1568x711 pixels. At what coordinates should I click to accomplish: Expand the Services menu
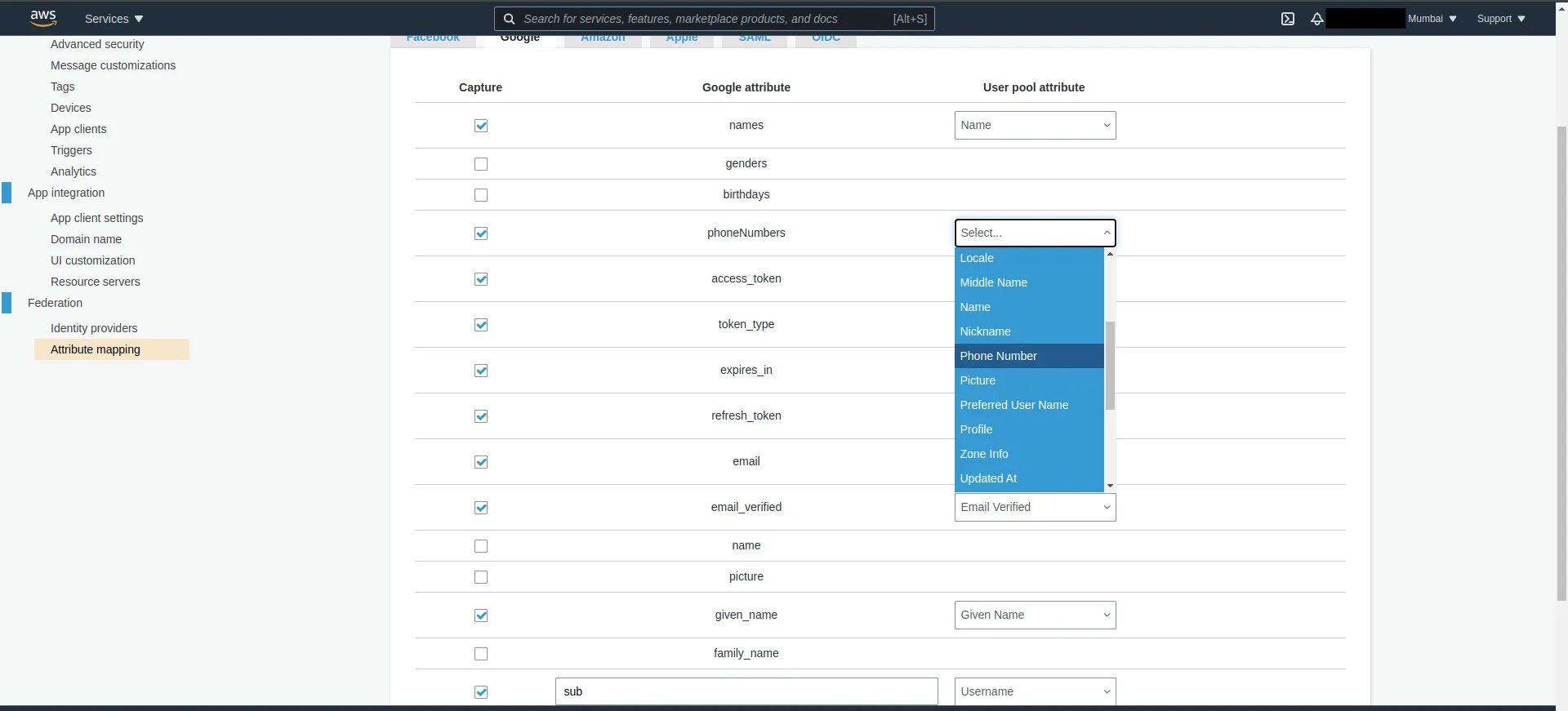pos(114,19)
